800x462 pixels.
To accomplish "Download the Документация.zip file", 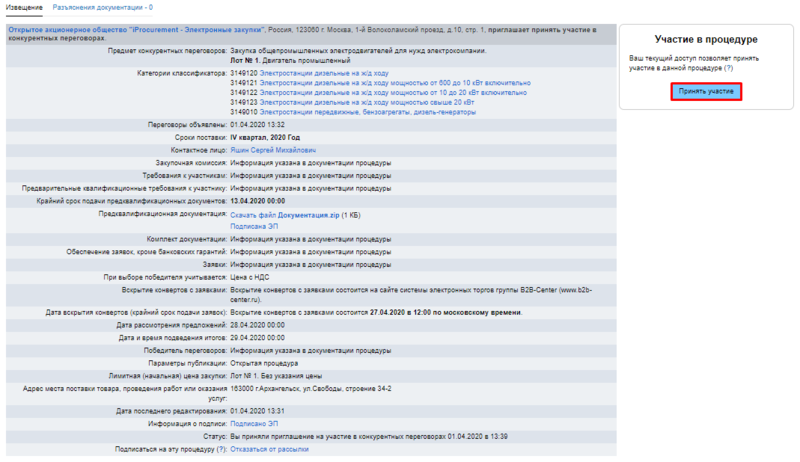I will coord(284,215).
